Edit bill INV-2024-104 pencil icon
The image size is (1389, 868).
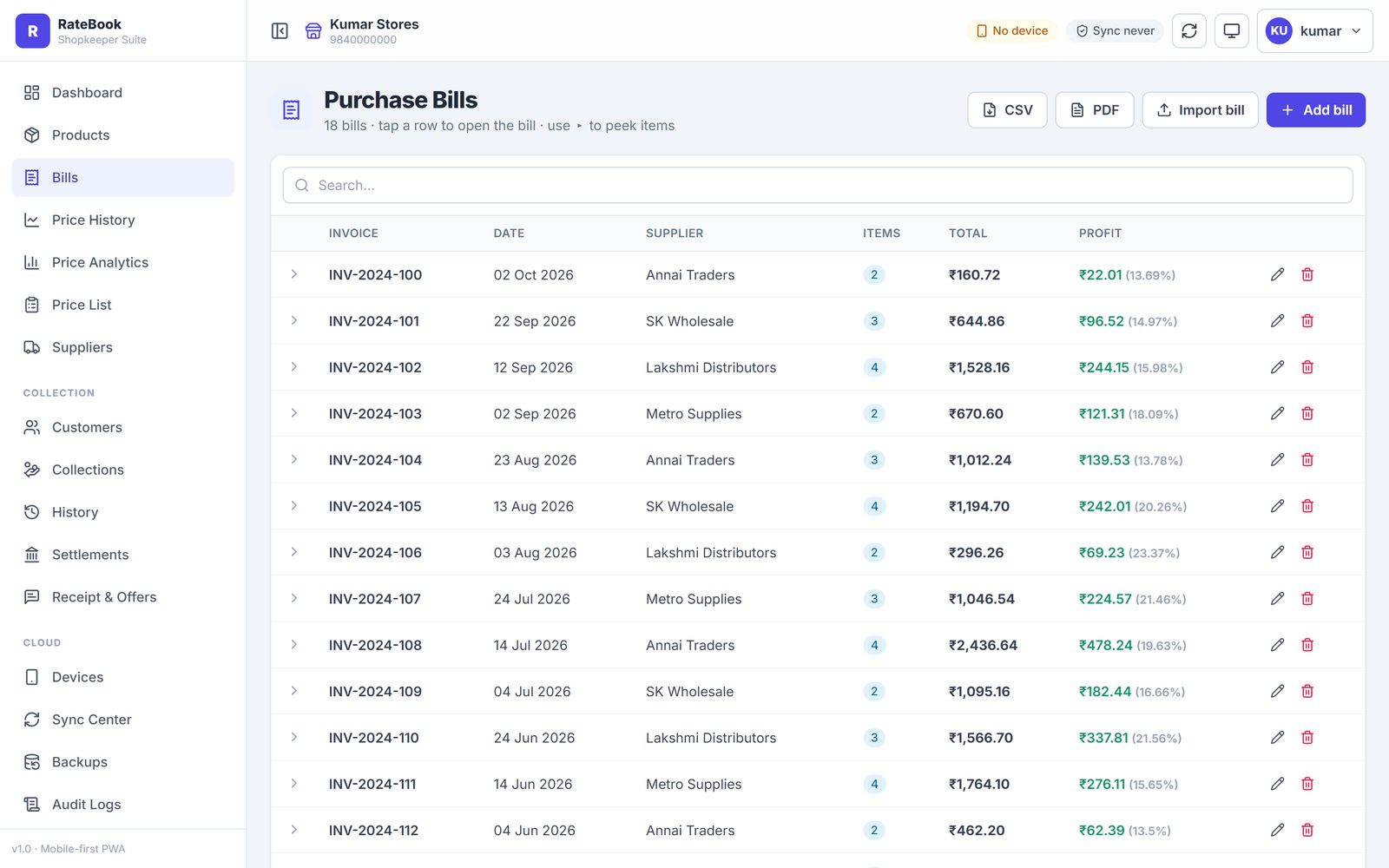tap(1277, 460)
